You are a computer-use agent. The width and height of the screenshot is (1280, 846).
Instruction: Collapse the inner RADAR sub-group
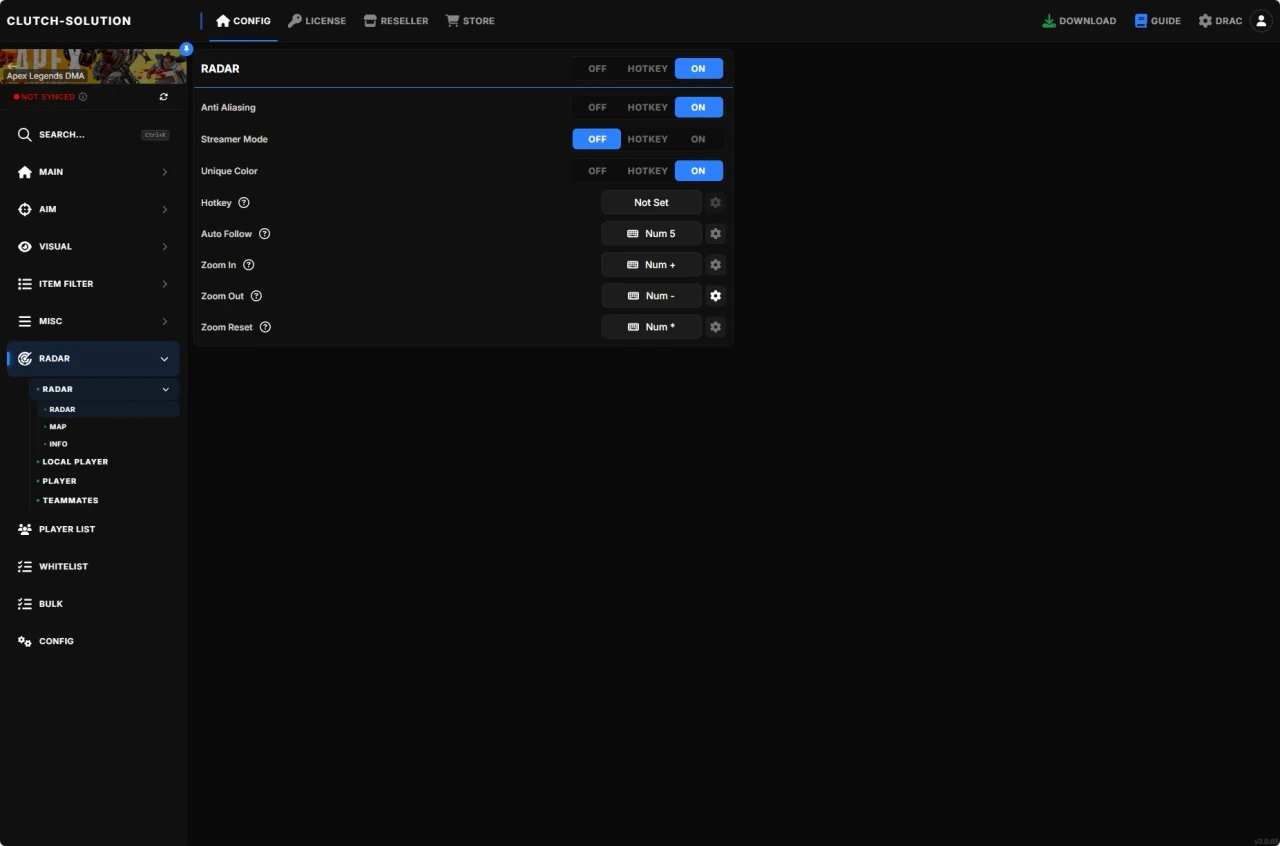pos(165,389)
